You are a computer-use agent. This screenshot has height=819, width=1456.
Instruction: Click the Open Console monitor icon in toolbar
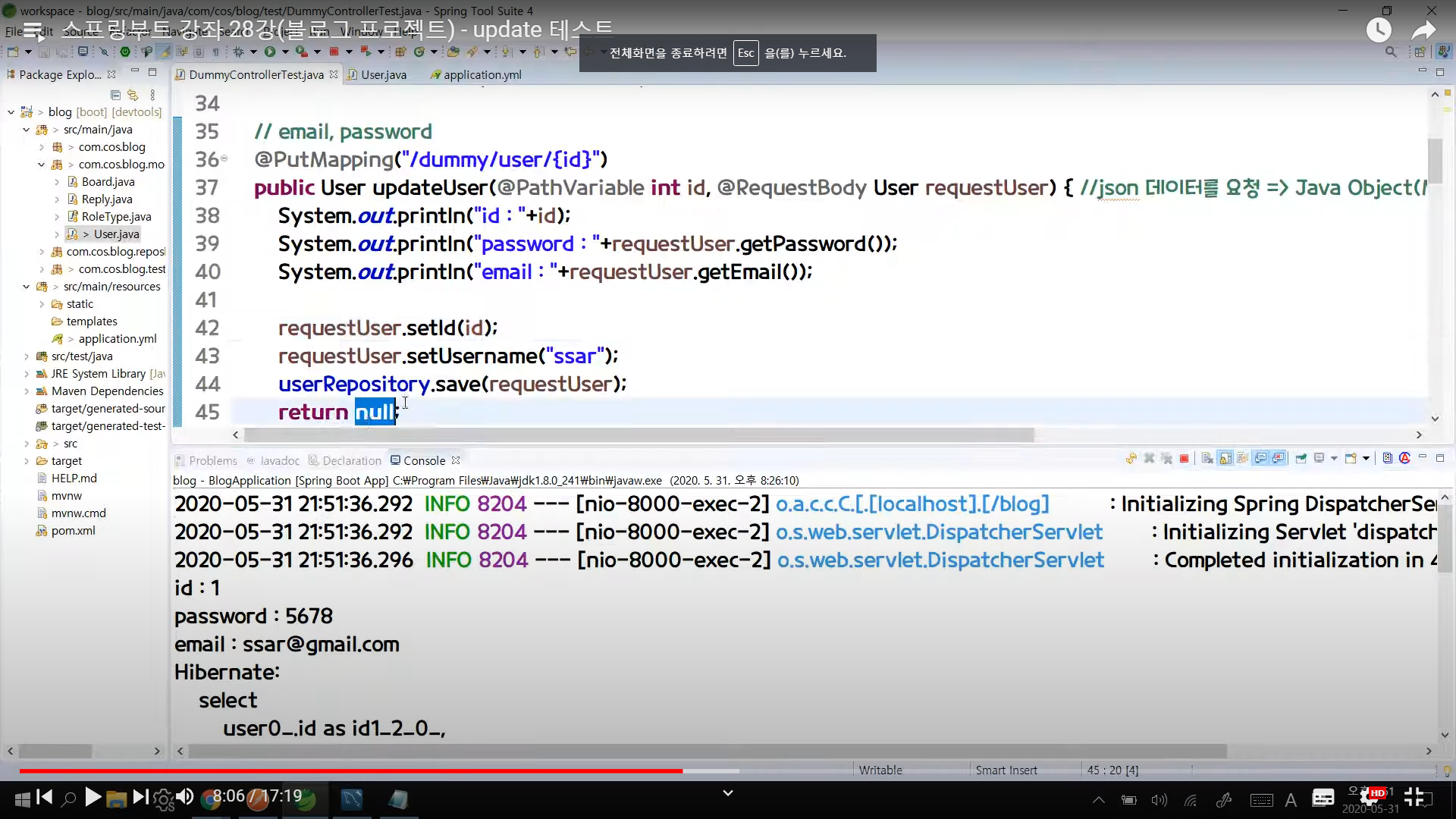coord(83,52)
